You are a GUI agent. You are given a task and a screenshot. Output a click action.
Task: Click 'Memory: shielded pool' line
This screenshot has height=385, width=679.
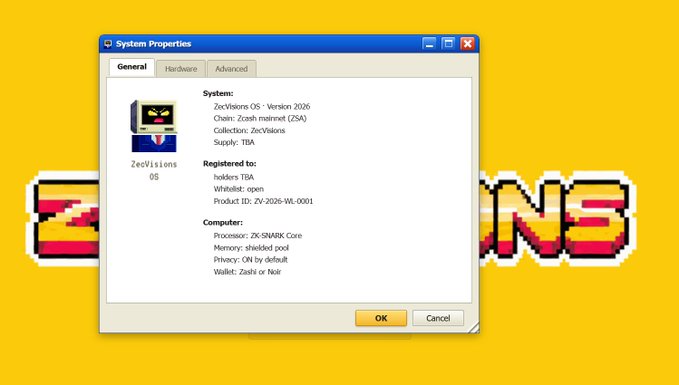(x=251, y=248)
